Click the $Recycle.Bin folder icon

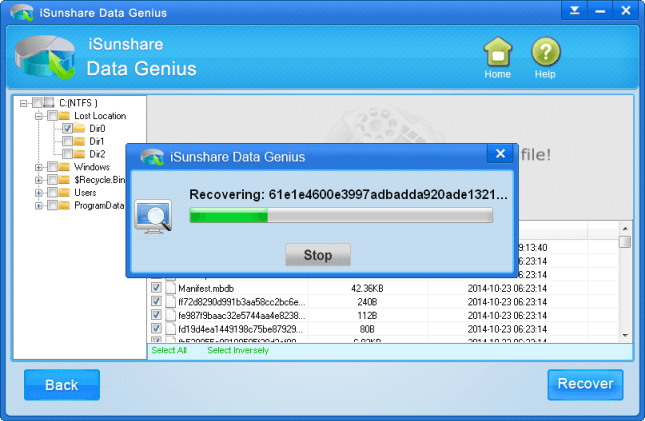click(x=64, y=179)
